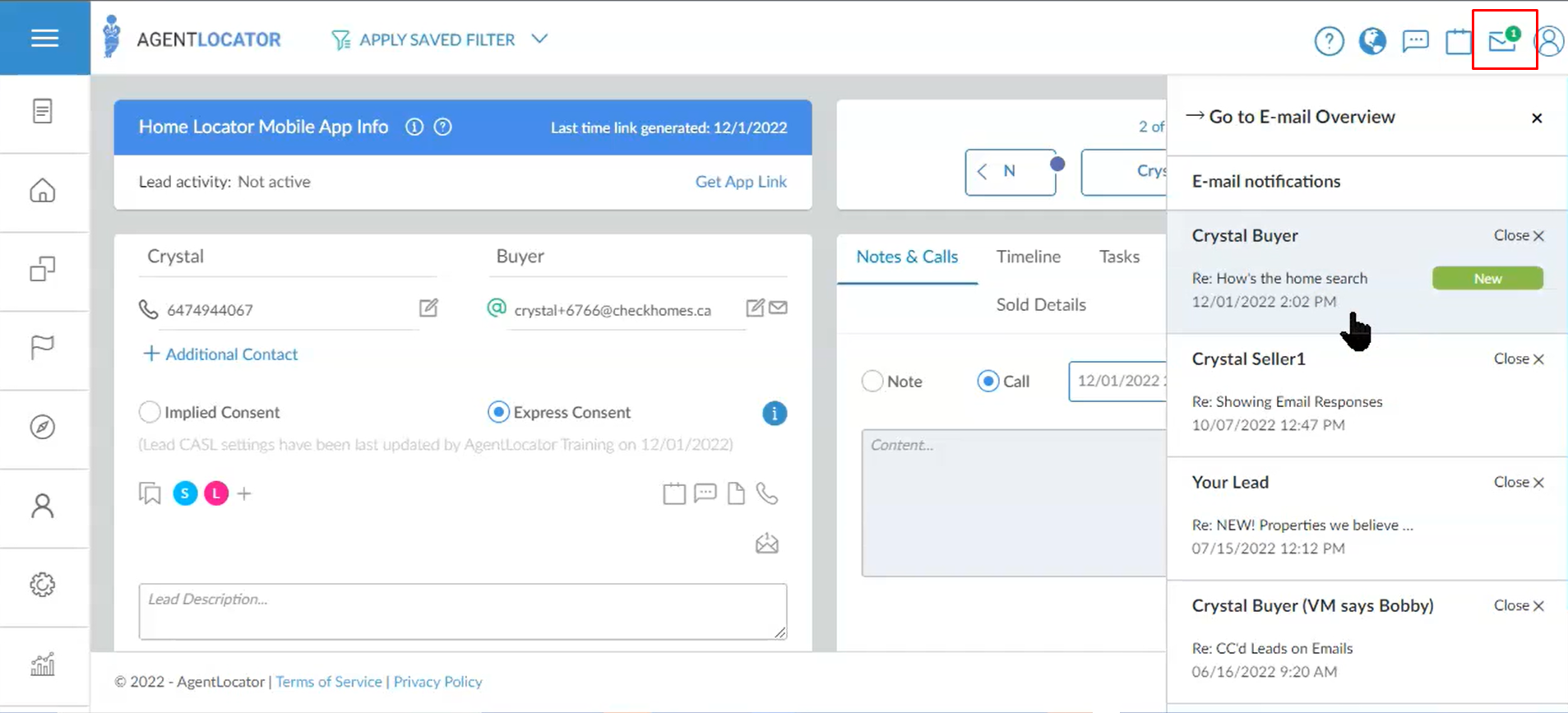Select the Express Consent radio button
The image size is (1568, 713).
click(x=498, y=412)
